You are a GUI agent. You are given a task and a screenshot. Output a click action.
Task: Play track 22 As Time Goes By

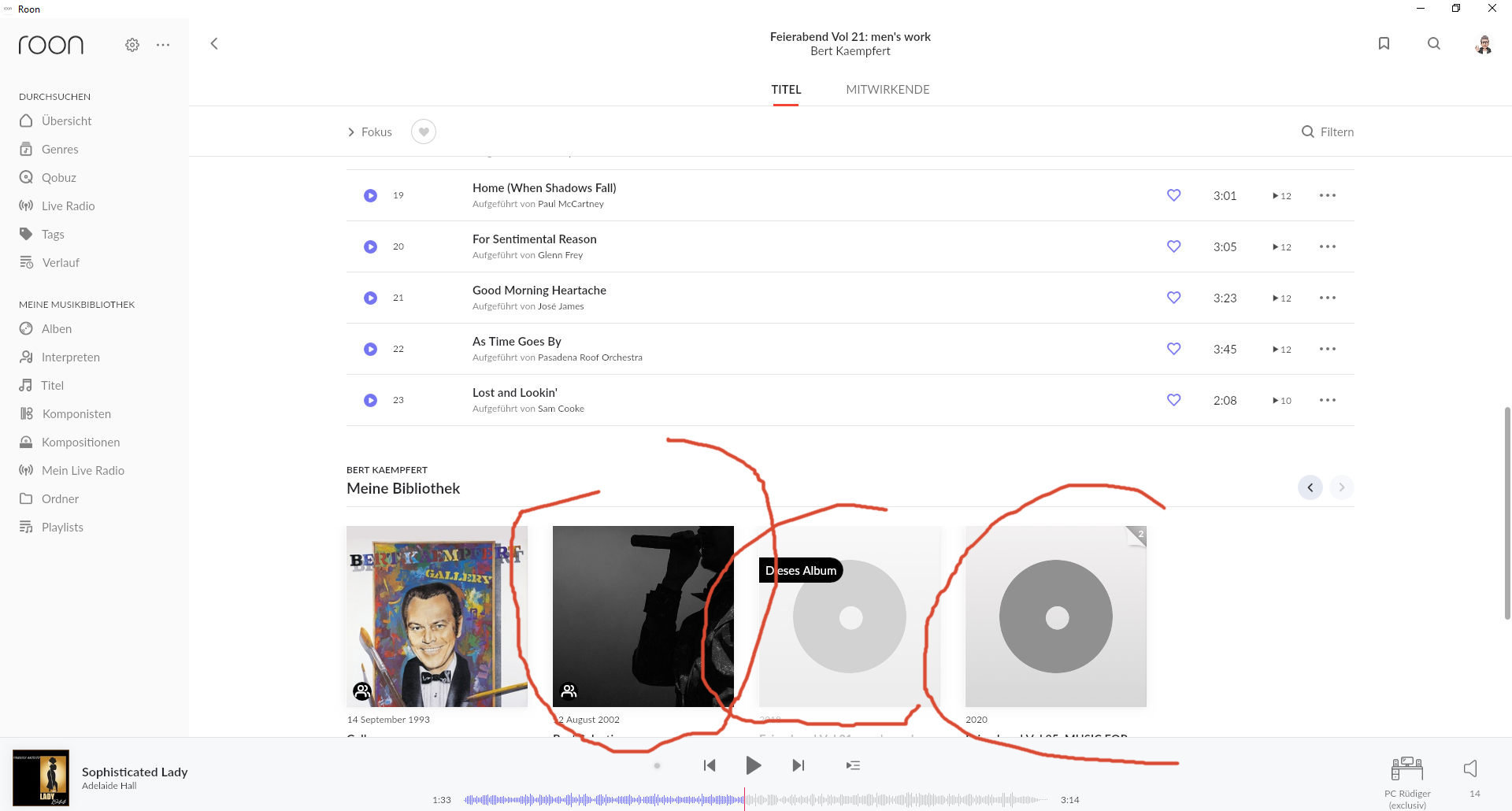pos(370,349)
